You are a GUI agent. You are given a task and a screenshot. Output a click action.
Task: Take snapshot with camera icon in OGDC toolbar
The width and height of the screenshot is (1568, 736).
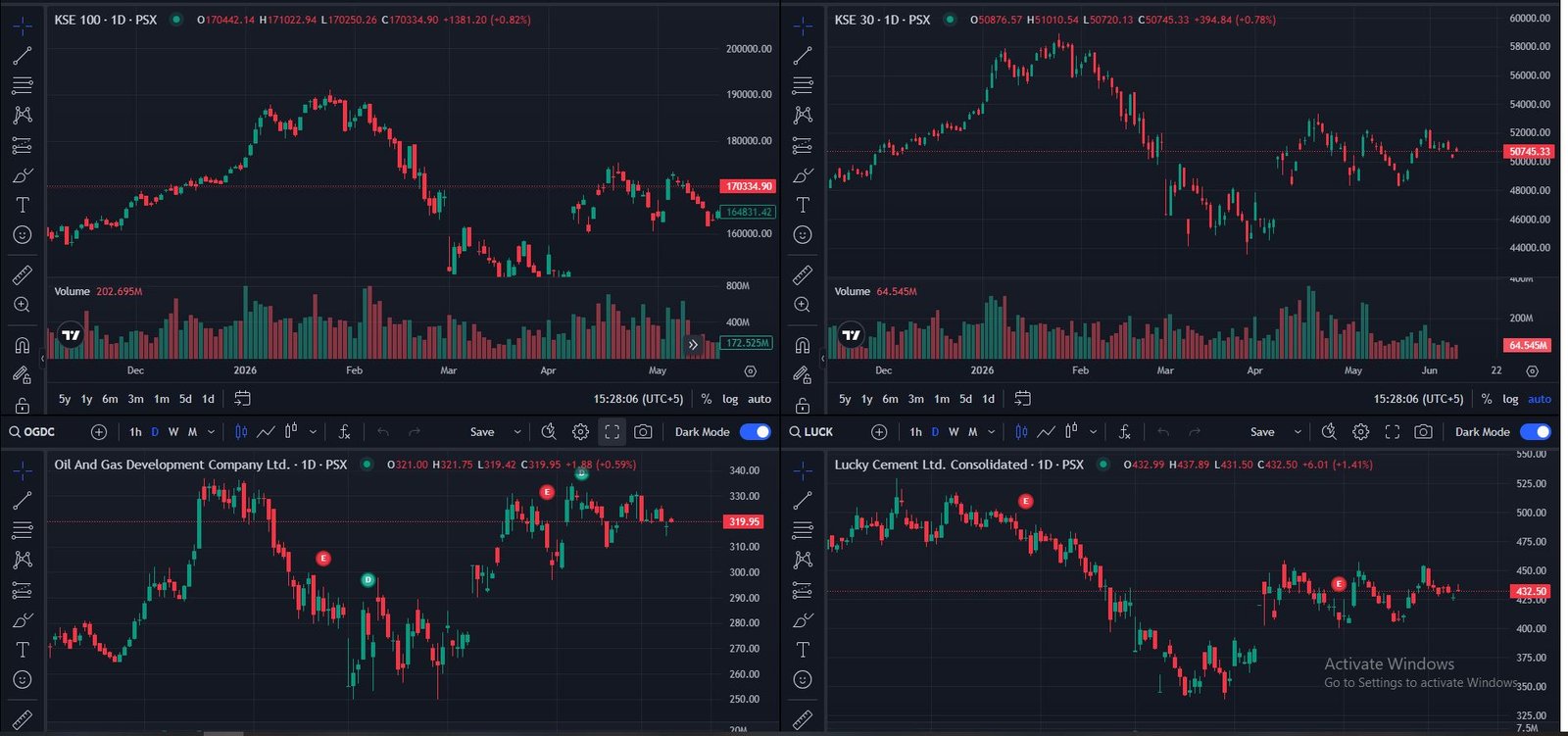643,431
